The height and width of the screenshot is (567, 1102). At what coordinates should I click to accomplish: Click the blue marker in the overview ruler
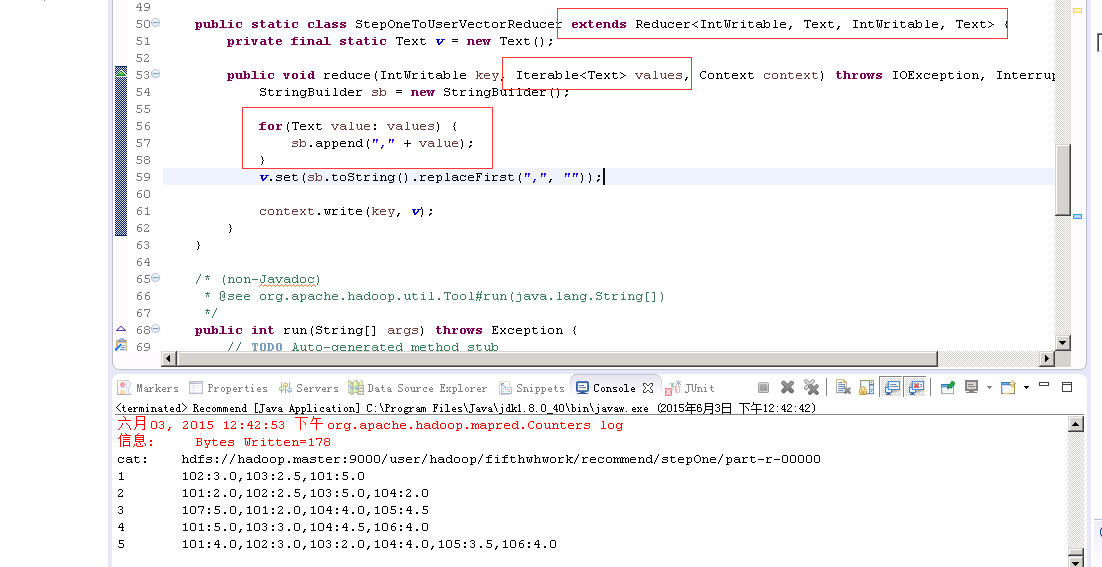(x=1077, y=216)
